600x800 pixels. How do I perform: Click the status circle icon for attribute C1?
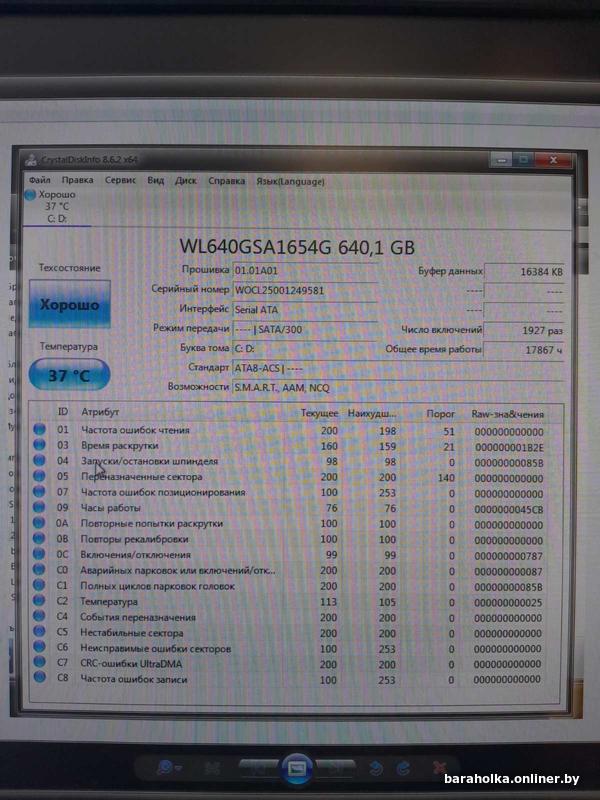click(x=39, y=585)
